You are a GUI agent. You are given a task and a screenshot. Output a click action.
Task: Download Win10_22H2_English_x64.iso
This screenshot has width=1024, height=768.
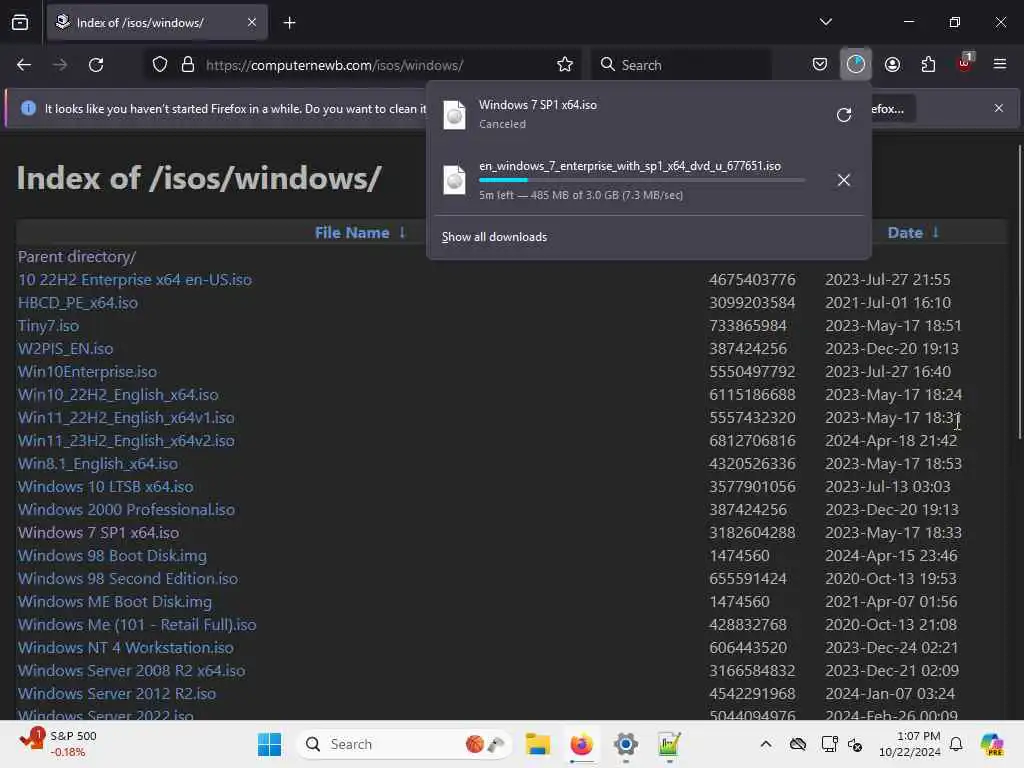pos(118,394)
